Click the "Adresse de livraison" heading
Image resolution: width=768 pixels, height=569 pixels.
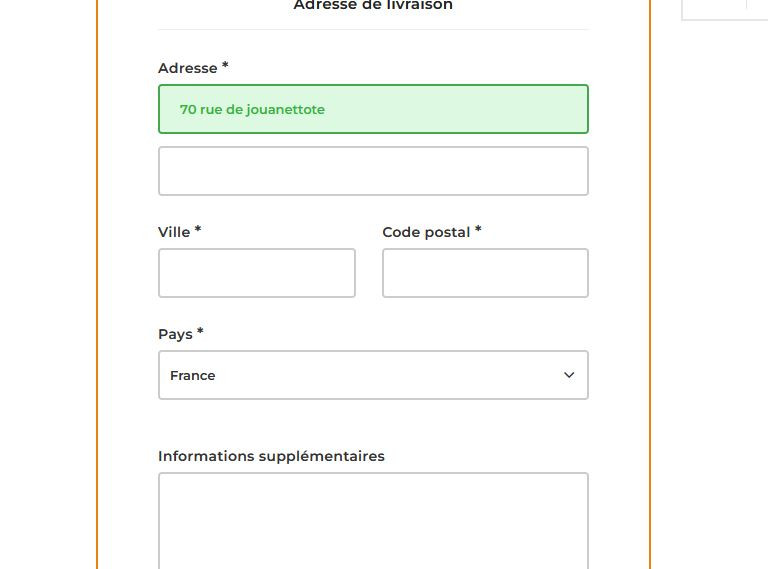373,6
